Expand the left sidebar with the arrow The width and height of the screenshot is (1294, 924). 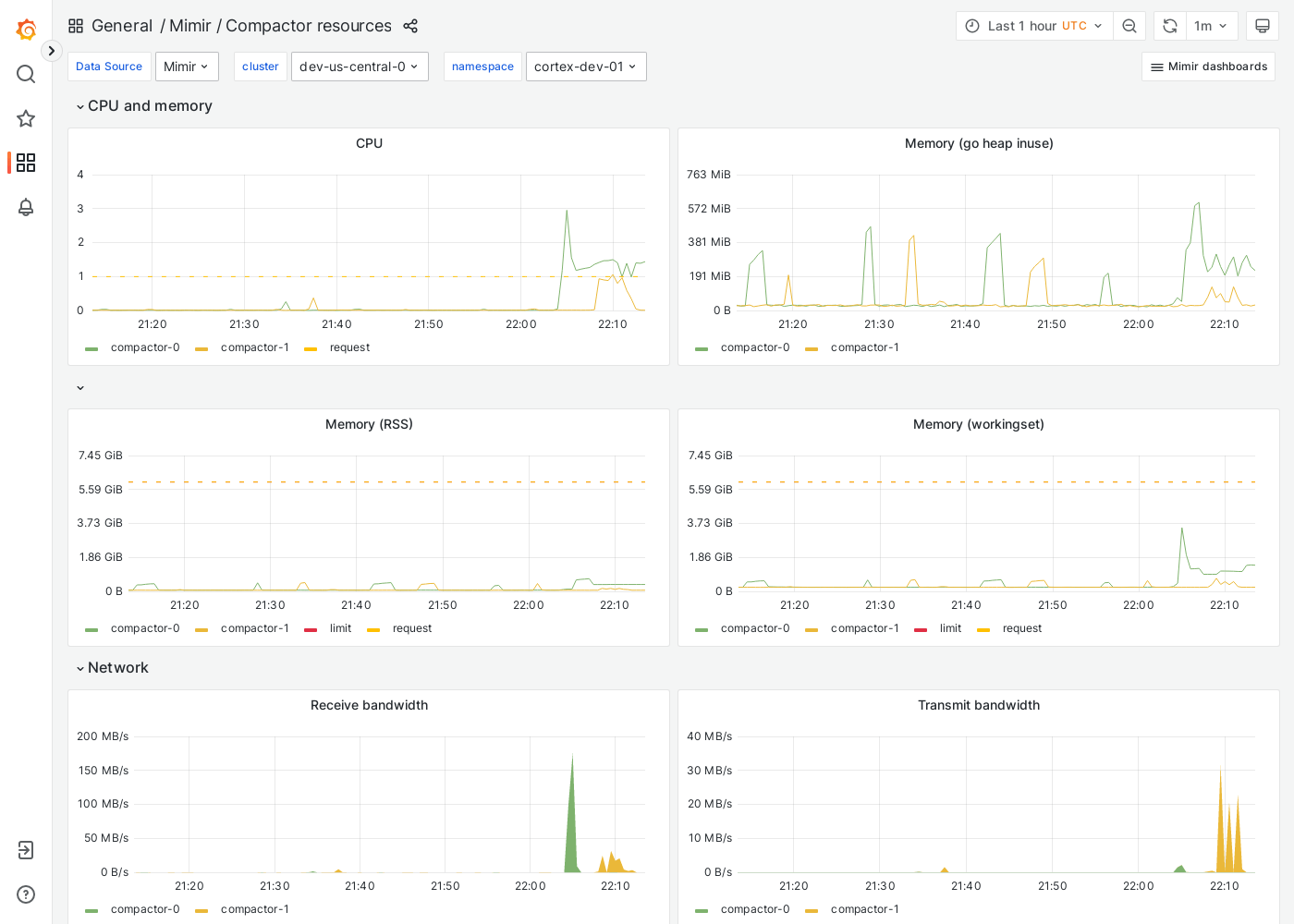click(51, 51)
